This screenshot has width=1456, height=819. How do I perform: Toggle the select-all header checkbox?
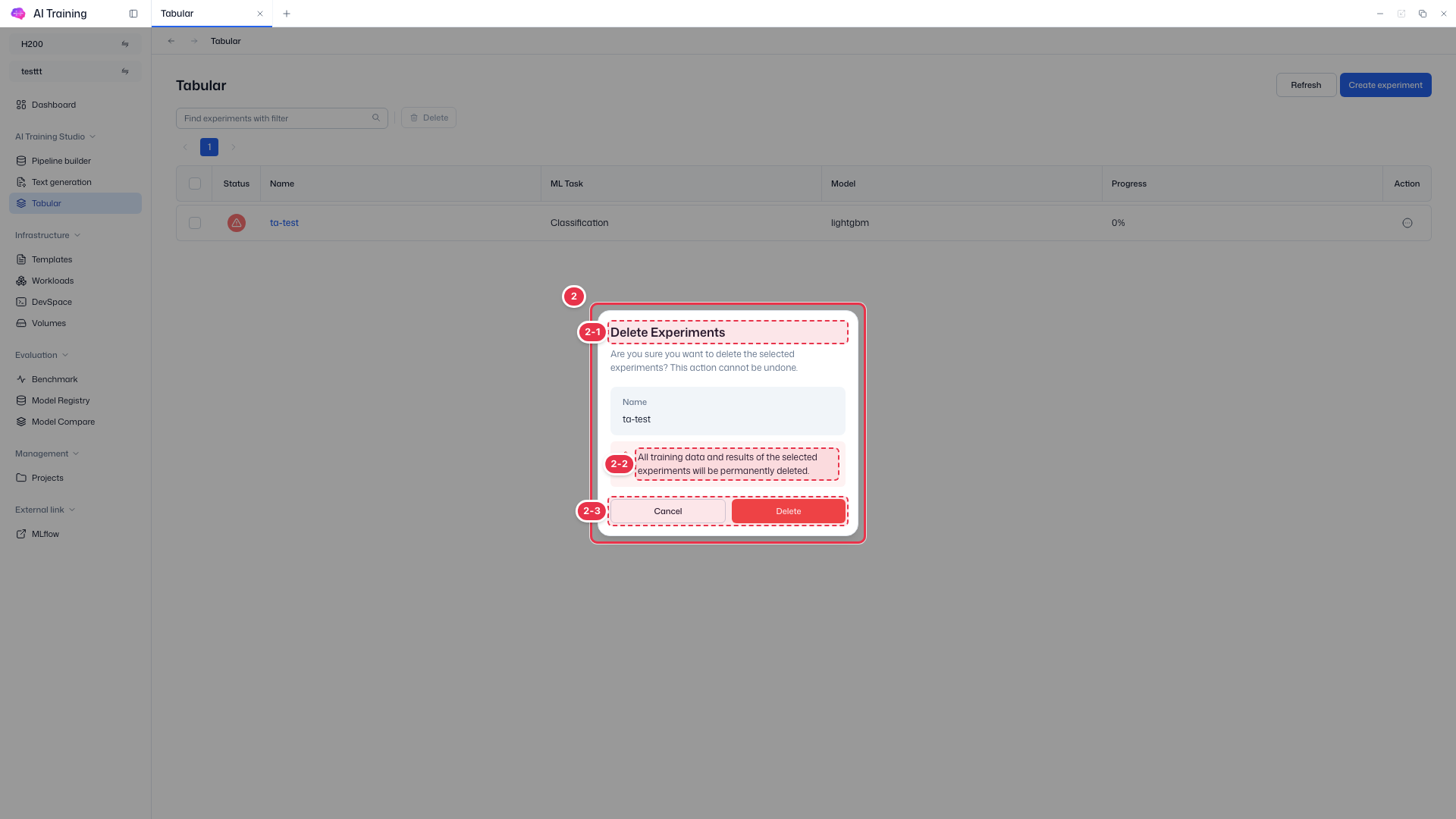point(195,184)
